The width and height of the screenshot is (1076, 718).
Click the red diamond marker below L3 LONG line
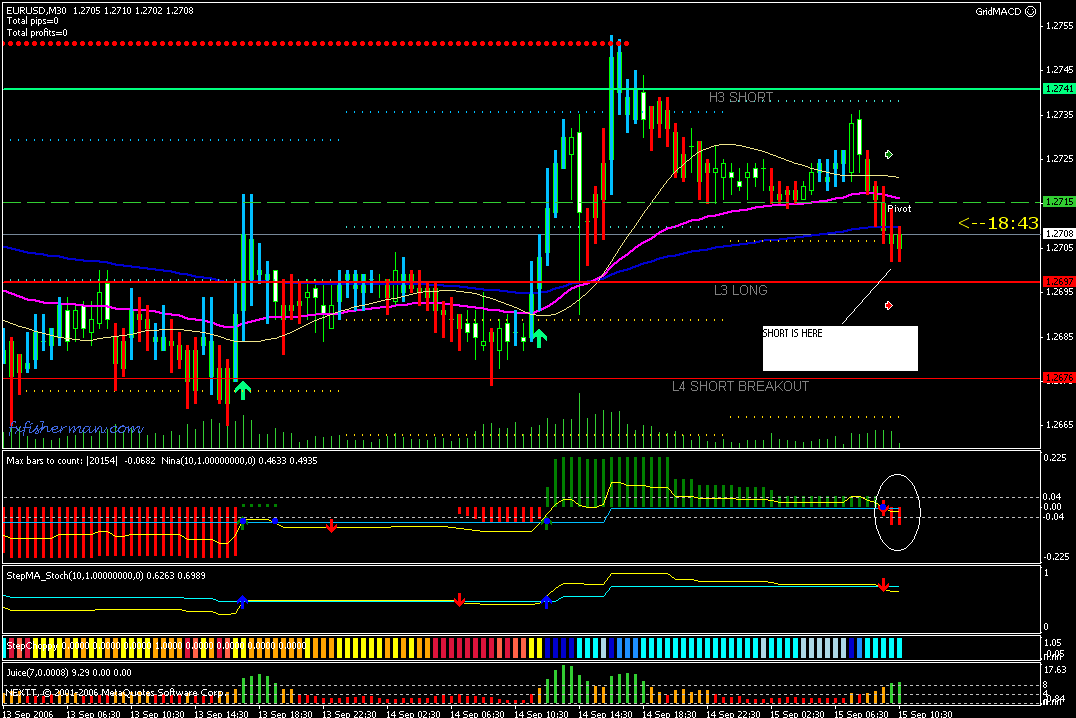[x=889, y=305]
